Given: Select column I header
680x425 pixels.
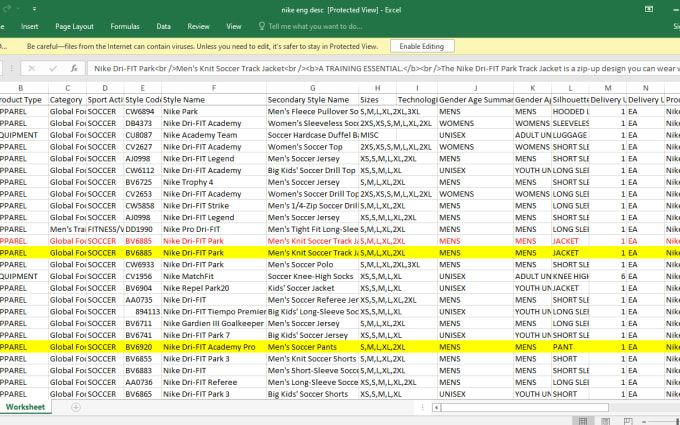Looking at the screenshot, I should coord(417,88).
